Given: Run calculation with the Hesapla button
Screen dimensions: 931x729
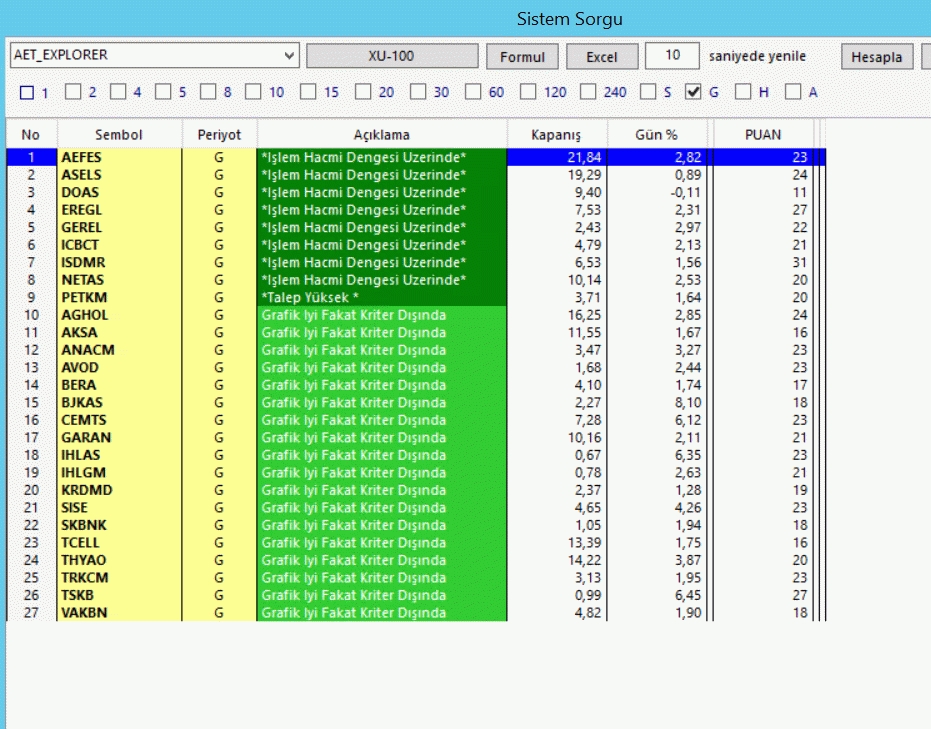Looking at the screenshot, I should (876, 57).
